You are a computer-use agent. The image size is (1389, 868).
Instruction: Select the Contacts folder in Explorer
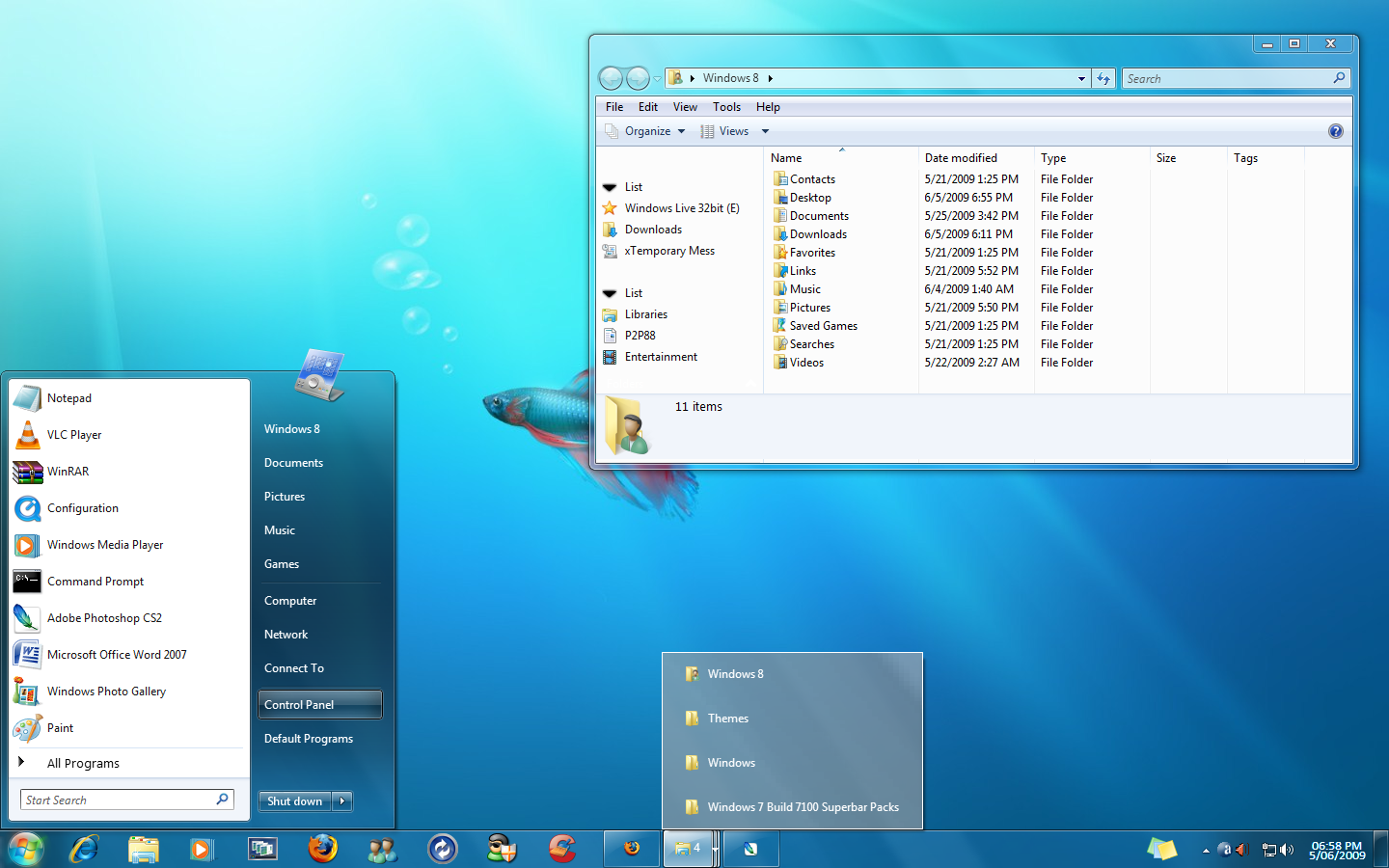804,179
